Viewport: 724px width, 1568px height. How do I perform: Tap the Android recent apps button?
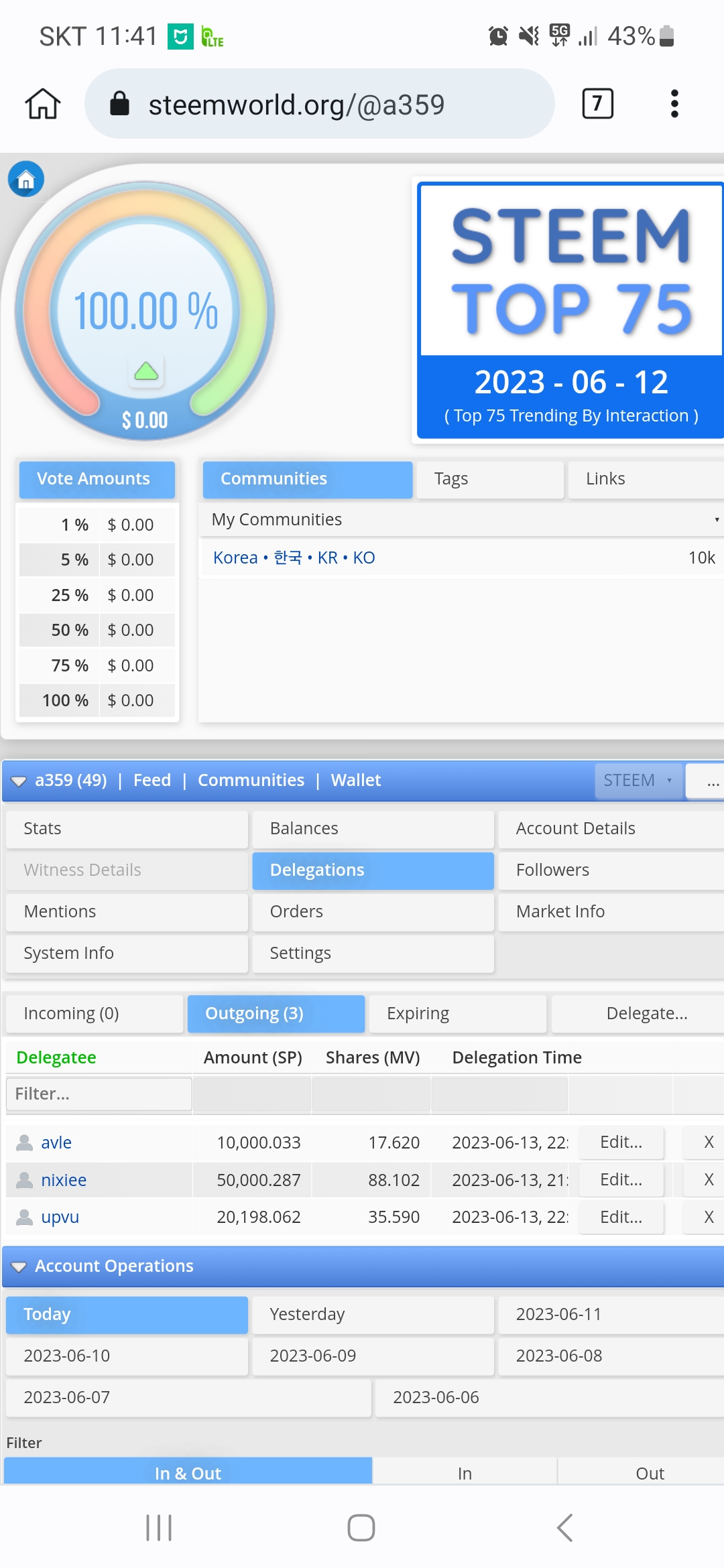click(159, 1528)
